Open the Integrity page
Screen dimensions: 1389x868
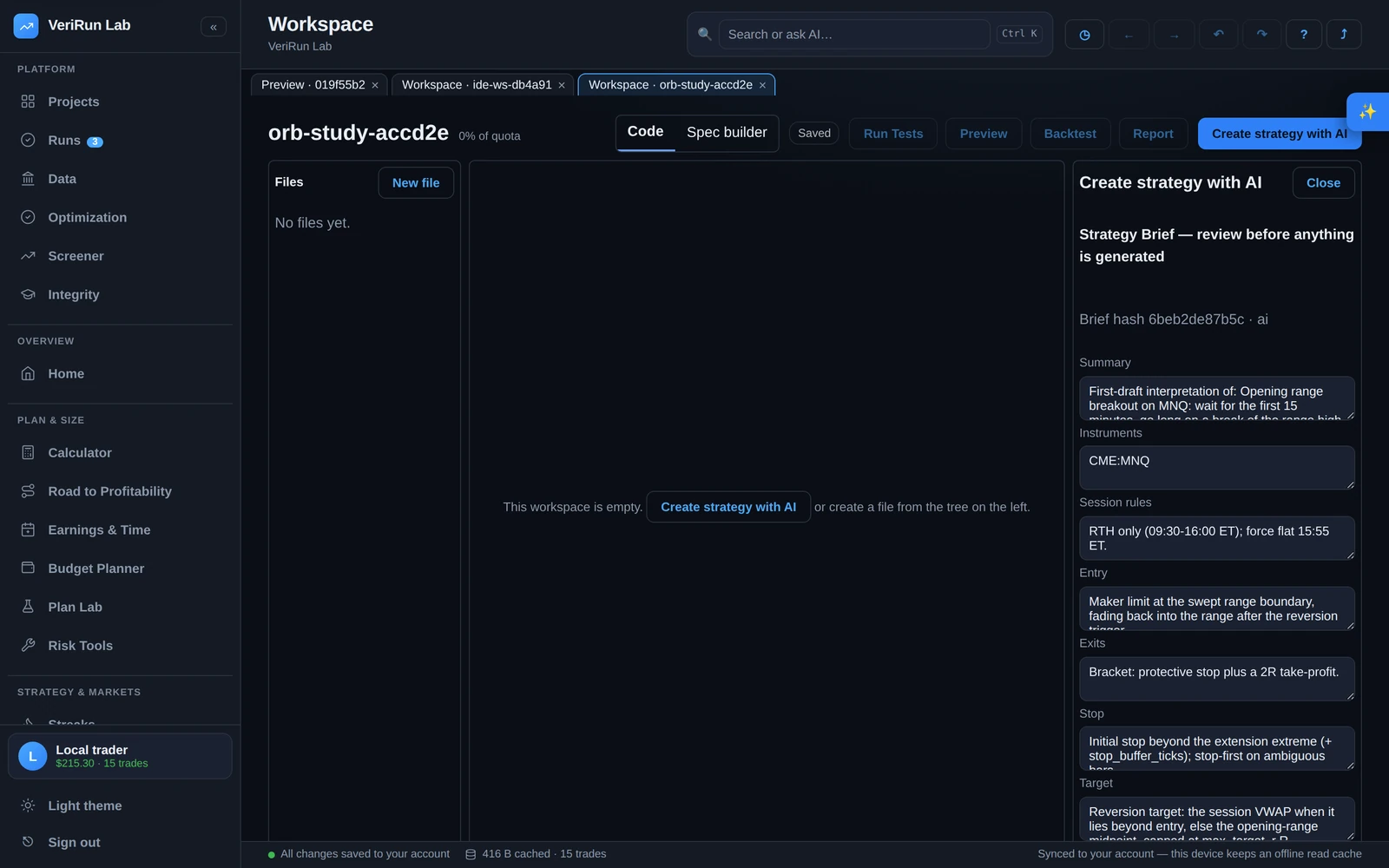[x=120, y=295]
